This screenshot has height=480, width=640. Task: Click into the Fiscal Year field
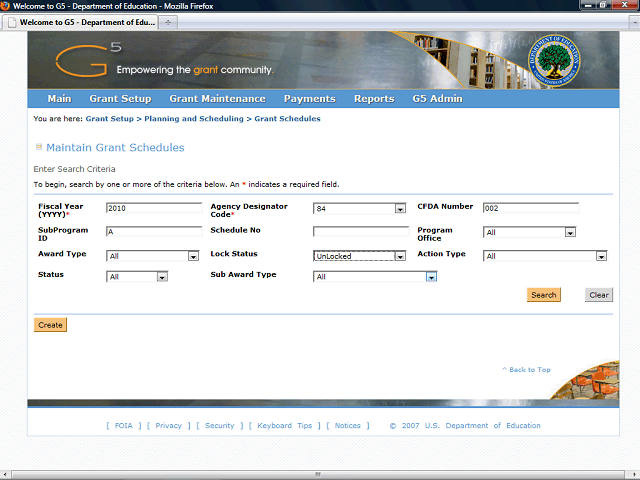[154, 208]
